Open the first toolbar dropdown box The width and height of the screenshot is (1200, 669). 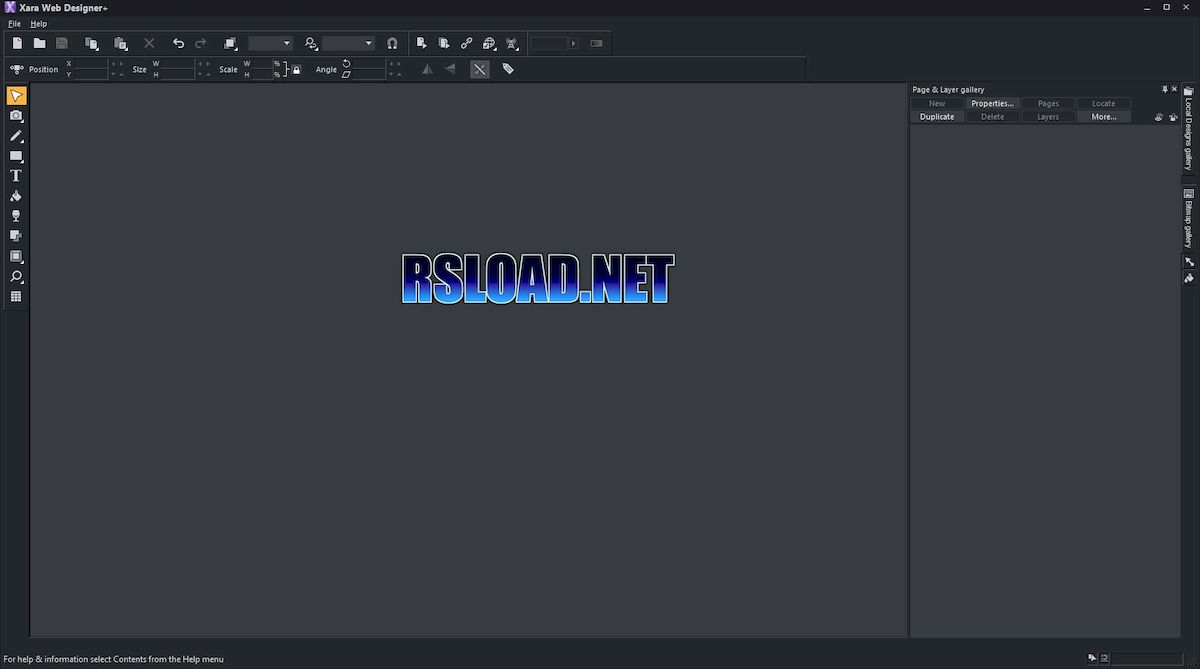270,43
